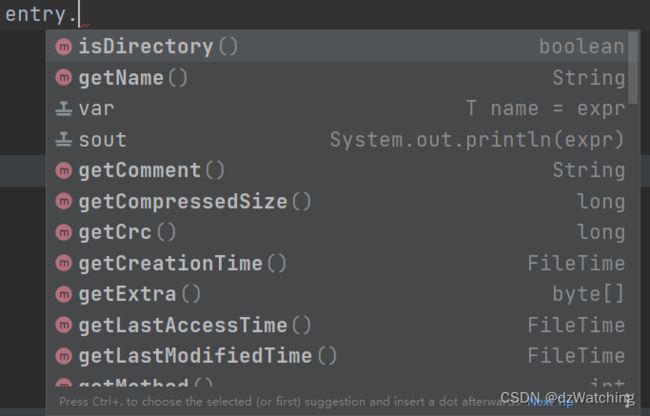The image size is (650, 416).
Task: Select the isDirectory() suggestion
Action: point(337,46)
